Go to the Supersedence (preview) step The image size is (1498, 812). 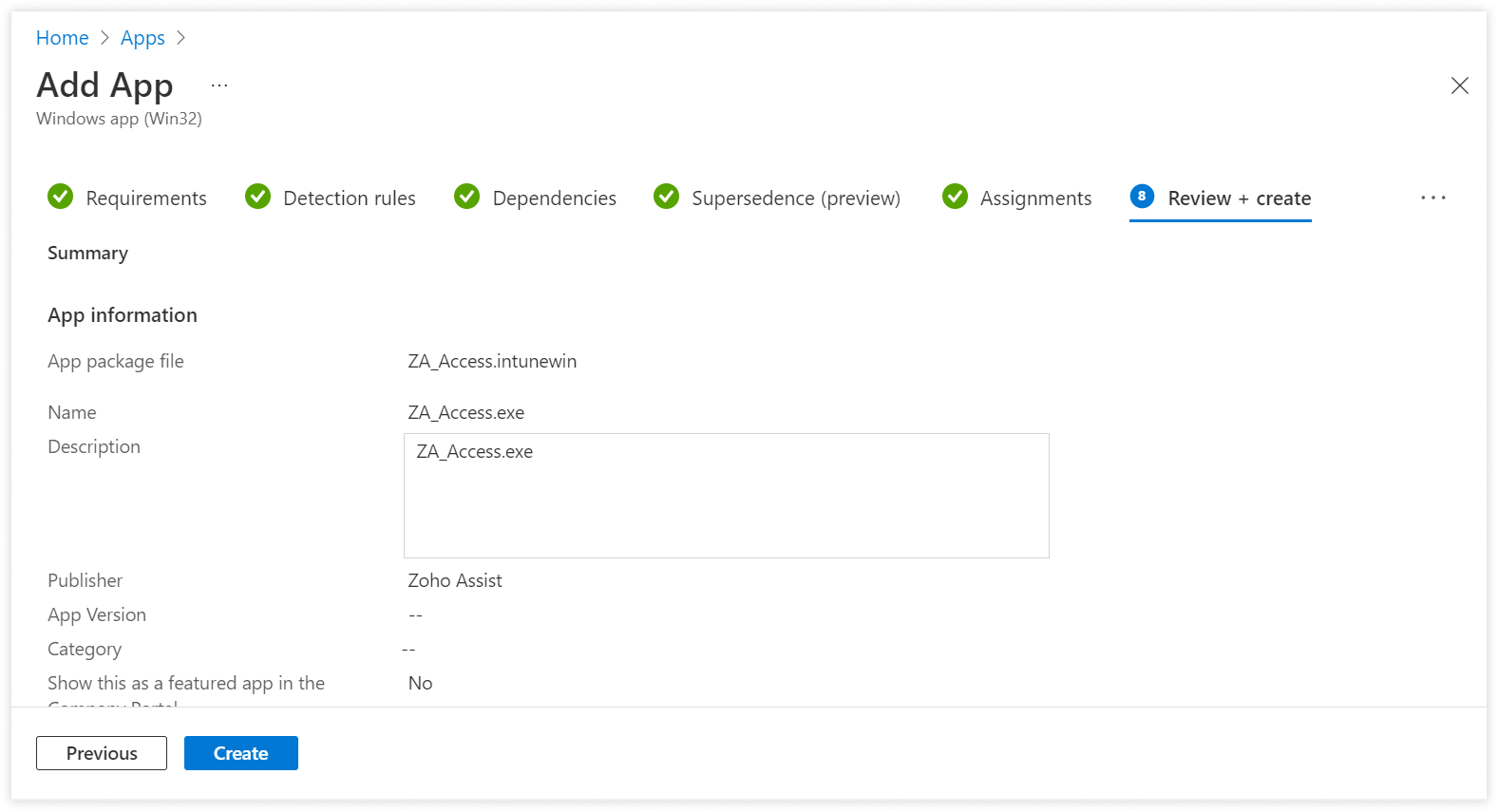point(797,198)
